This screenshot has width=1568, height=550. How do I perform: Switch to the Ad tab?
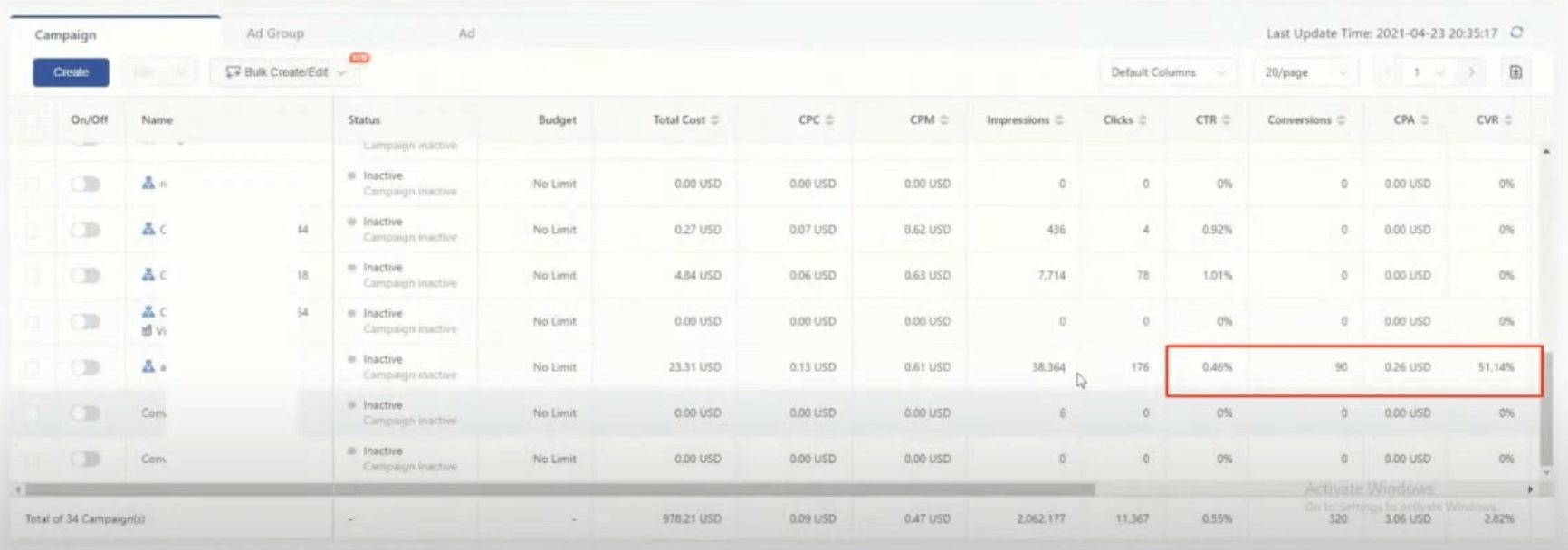pyautogui.click(x=466, y=33)
